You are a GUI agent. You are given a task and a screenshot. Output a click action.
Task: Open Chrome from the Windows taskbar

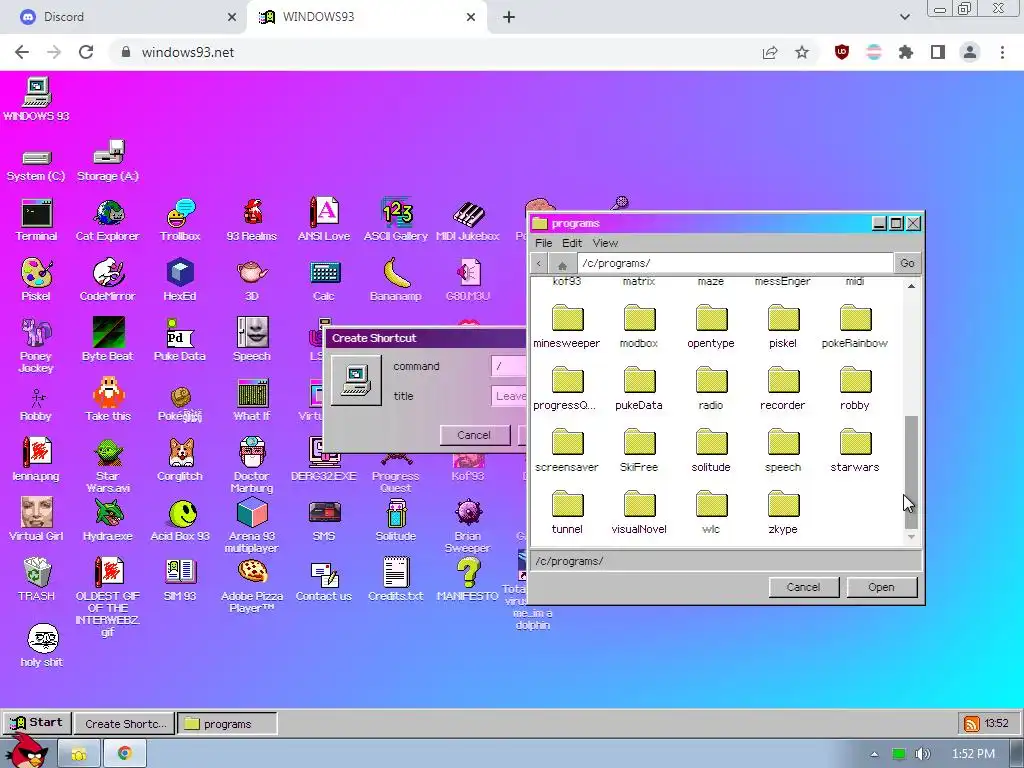pos(124,754)
